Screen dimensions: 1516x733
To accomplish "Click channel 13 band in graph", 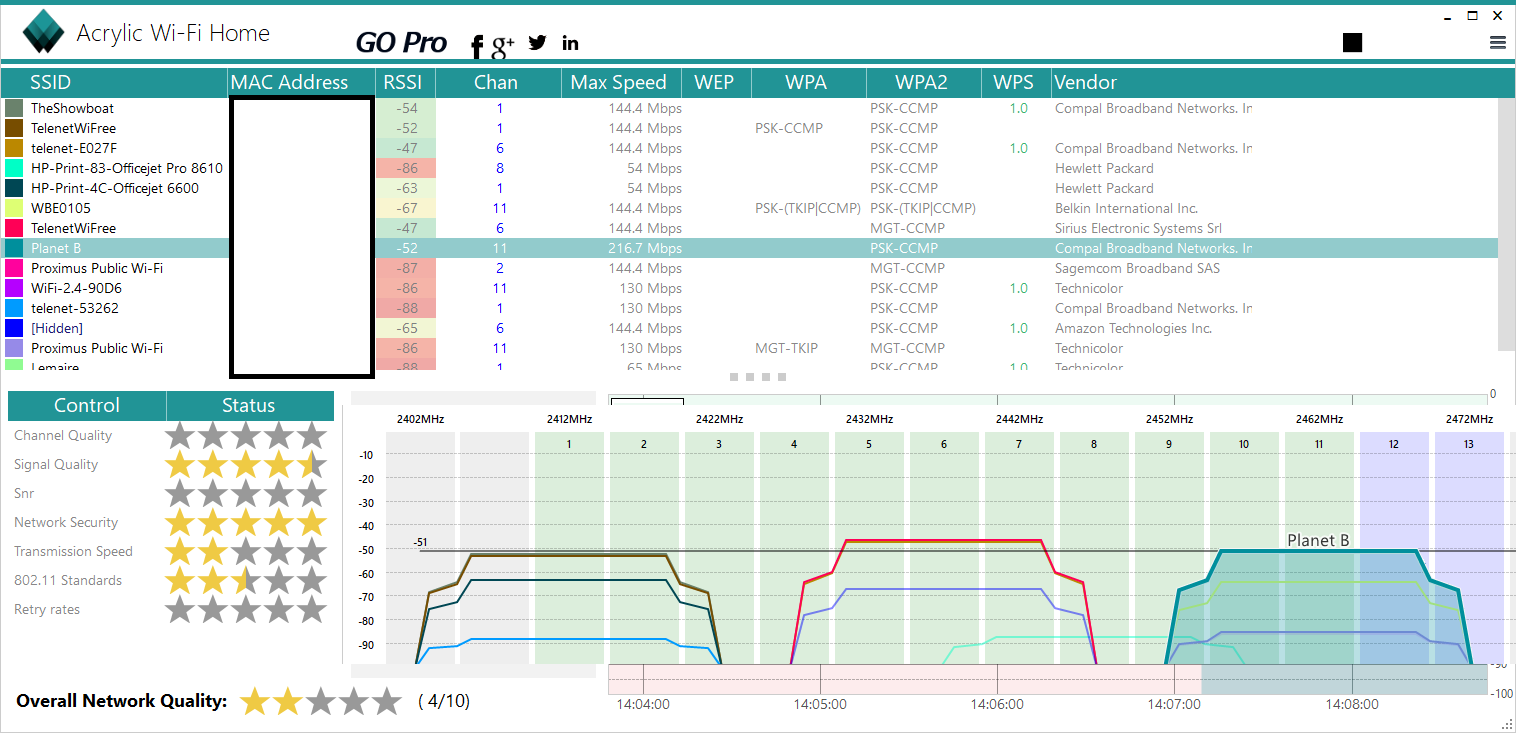I will 1469,547.
